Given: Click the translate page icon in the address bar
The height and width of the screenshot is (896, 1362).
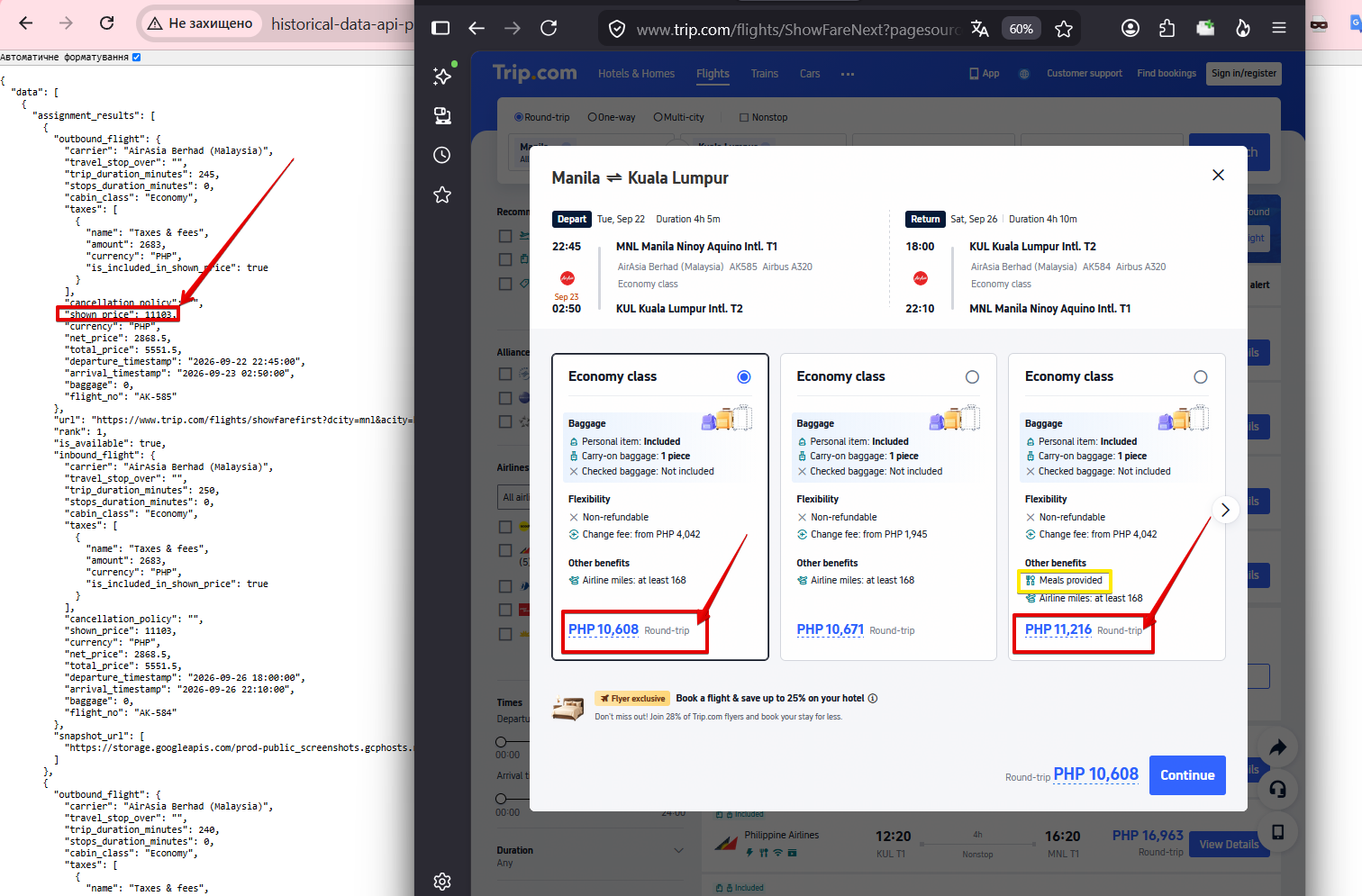Looking at the screenshot, I should [980, 29].
